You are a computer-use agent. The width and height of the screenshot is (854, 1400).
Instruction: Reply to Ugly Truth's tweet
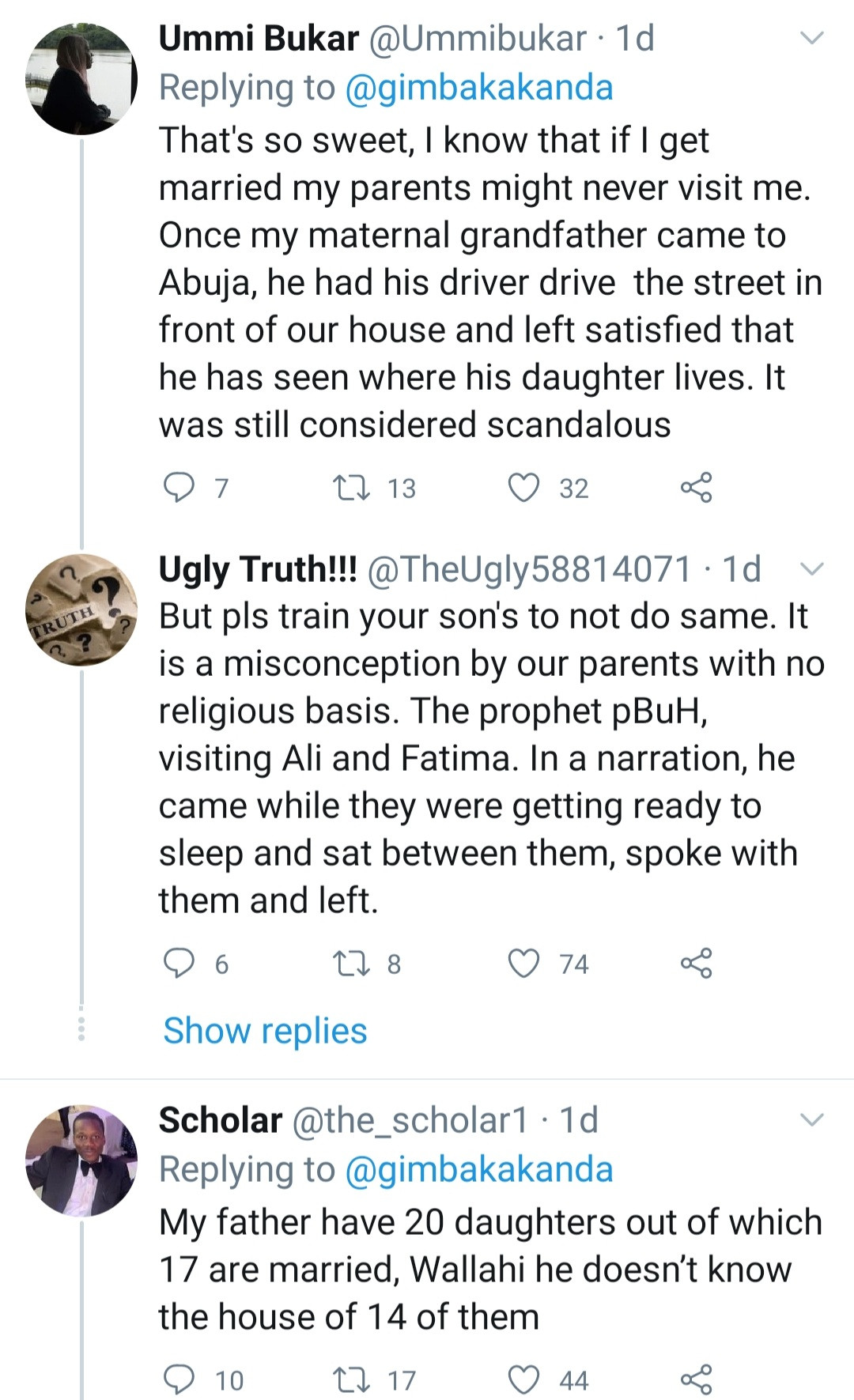(179, 964)
